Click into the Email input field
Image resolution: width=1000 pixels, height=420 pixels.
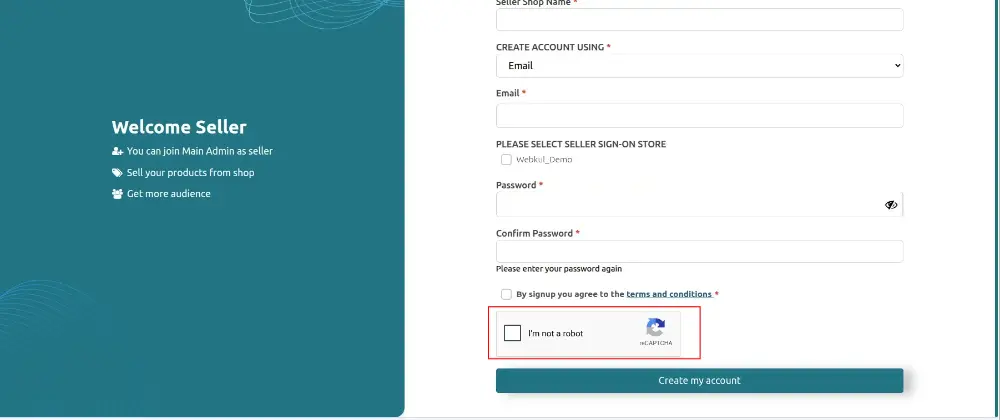(x=700, y=115)
